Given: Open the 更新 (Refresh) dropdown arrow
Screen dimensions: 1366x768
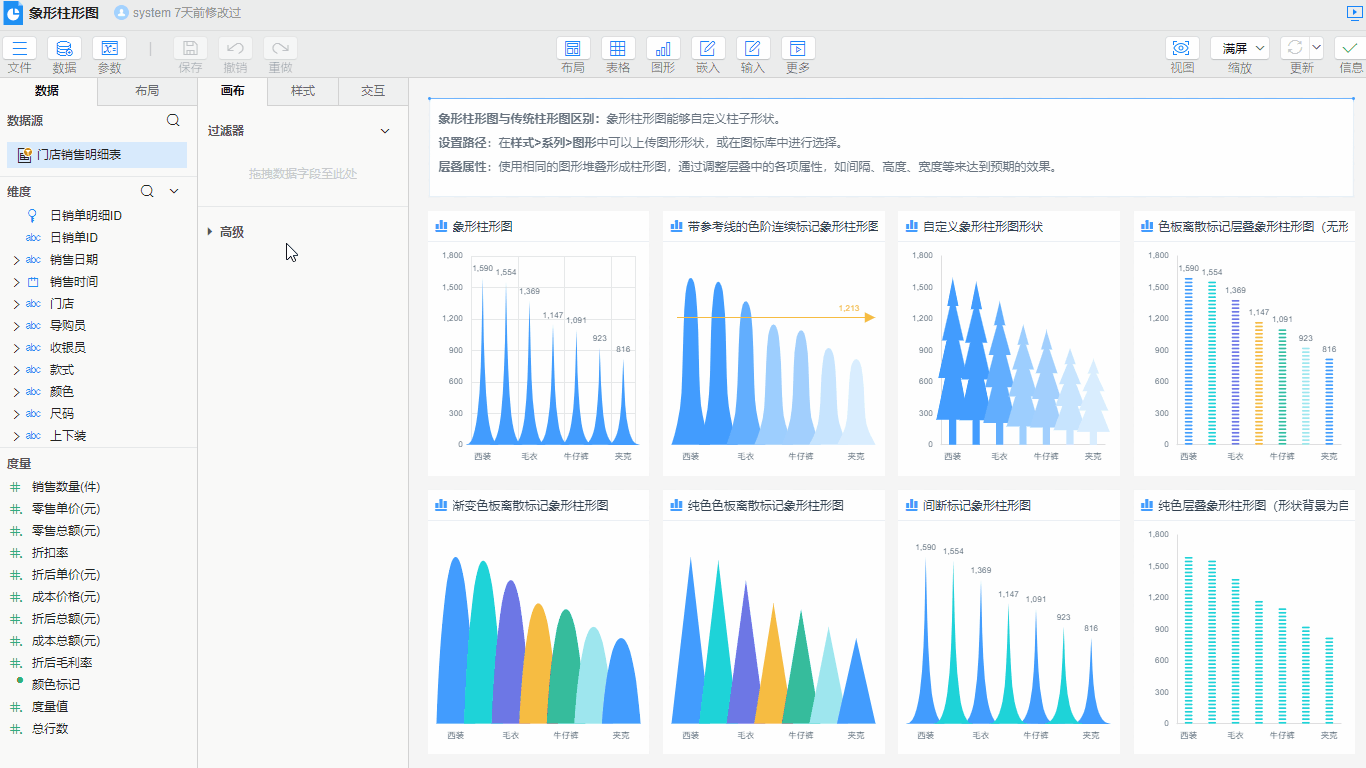Looking at the screenshot, I should (1316, 48).
